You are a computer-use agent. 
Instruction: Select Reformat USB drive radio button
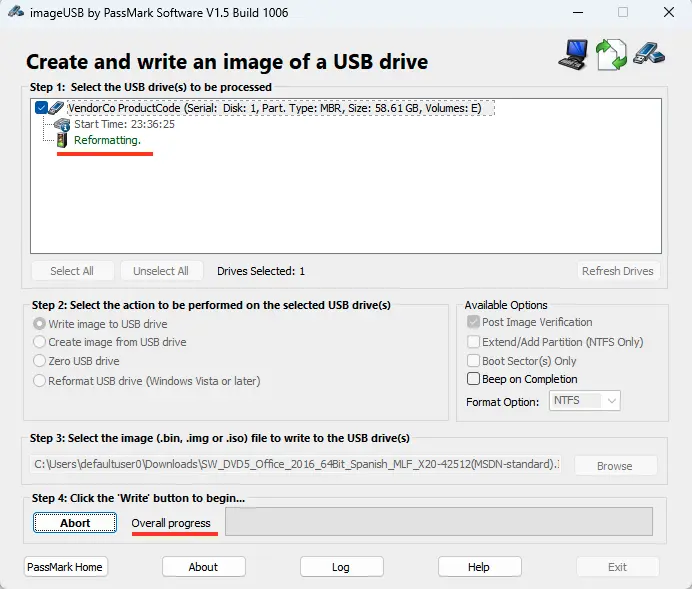[39, 380]
